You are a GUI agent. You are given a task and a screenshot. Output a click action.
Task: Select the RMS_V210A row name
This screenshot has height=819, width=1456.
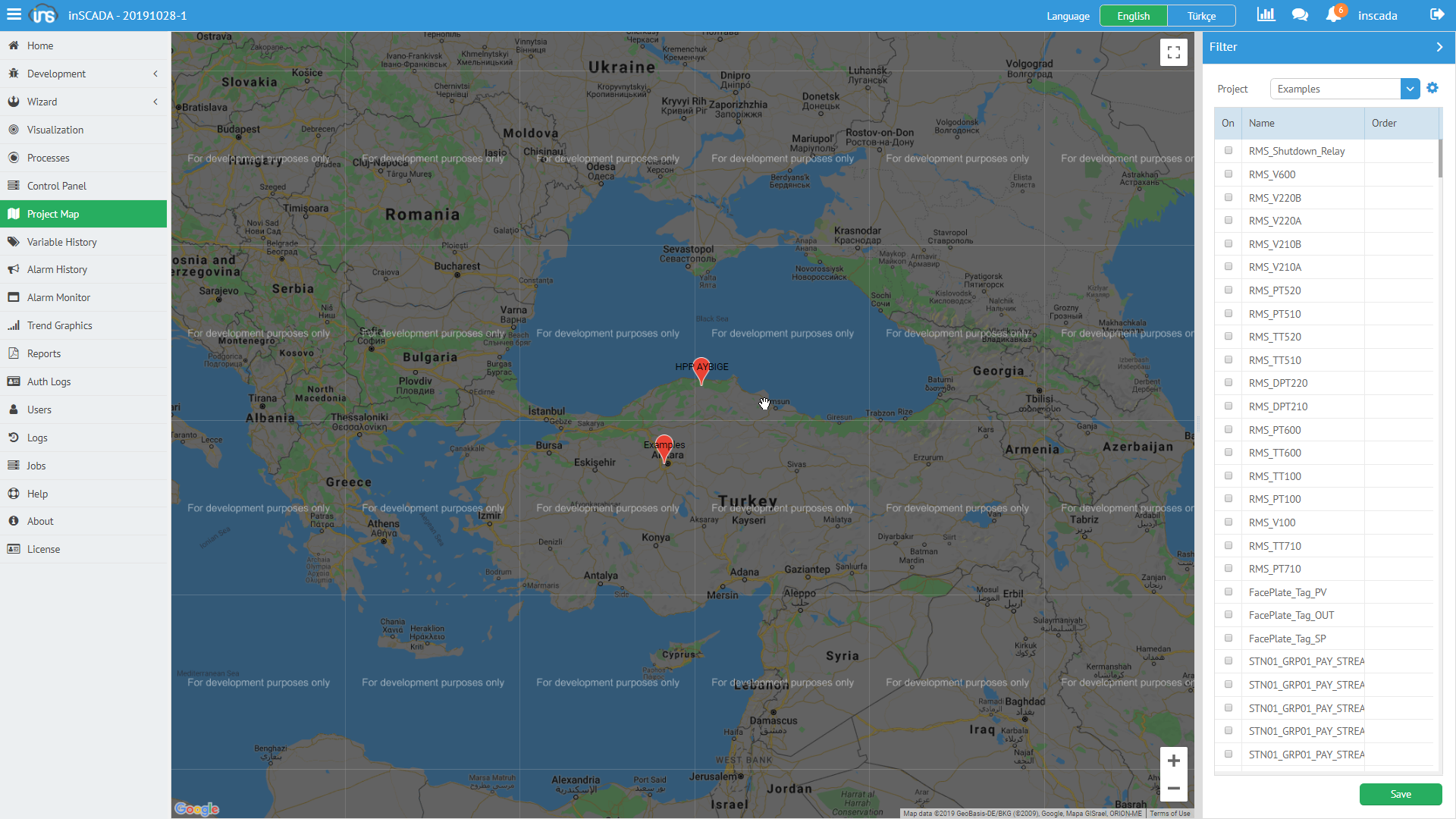(x=1275, y=267)
